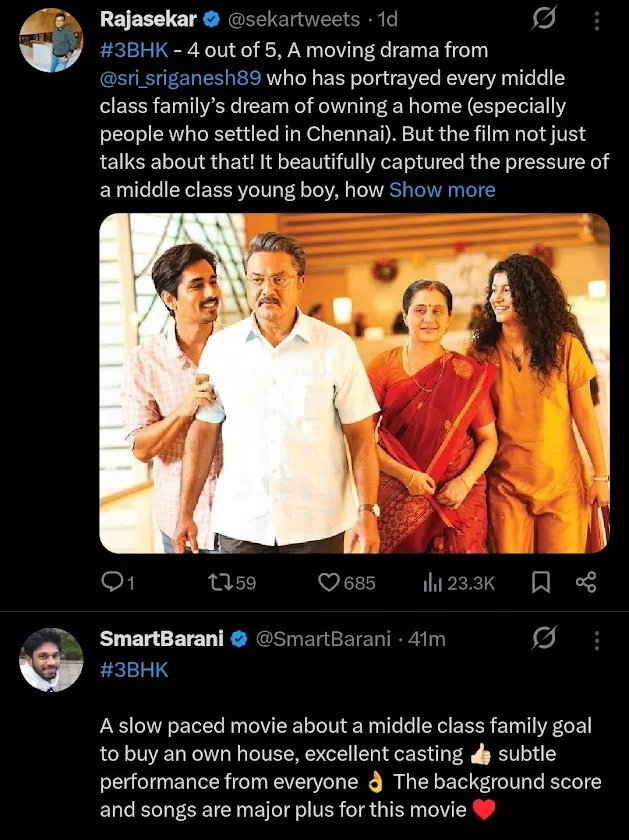The height and width of the screenshot is (840, 629).
Task: Like Rajasekar's tweet with 685 likes
Action: 346,582
